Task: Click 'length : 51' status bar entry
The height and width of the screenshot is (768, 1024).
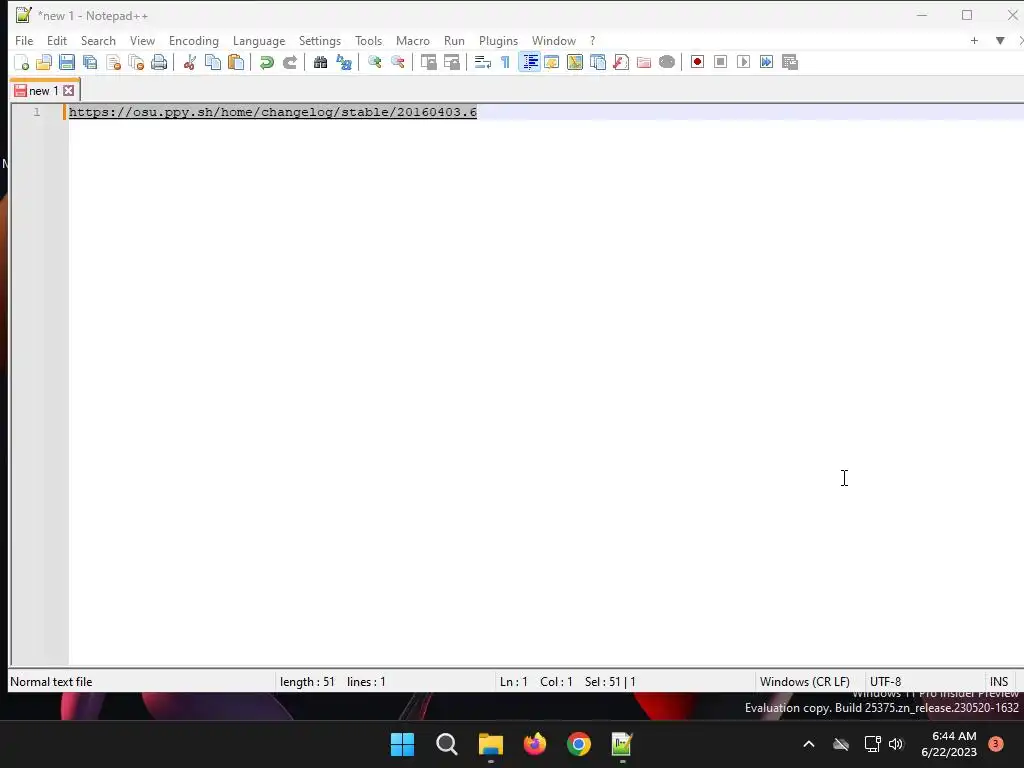Action: [307, 682]
